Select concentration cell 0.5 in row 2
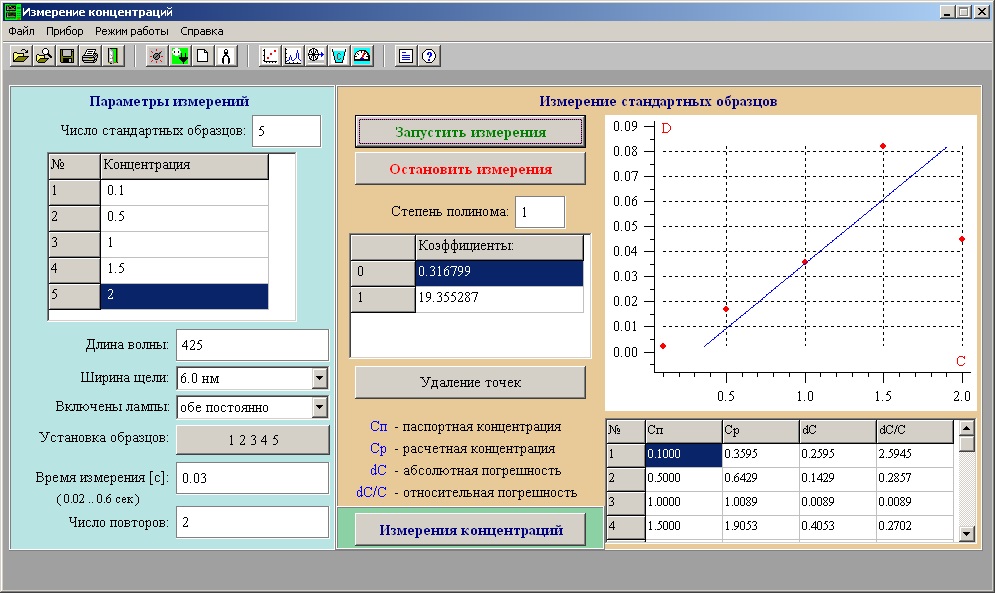 pyautogui.click(x=184, y=217)
